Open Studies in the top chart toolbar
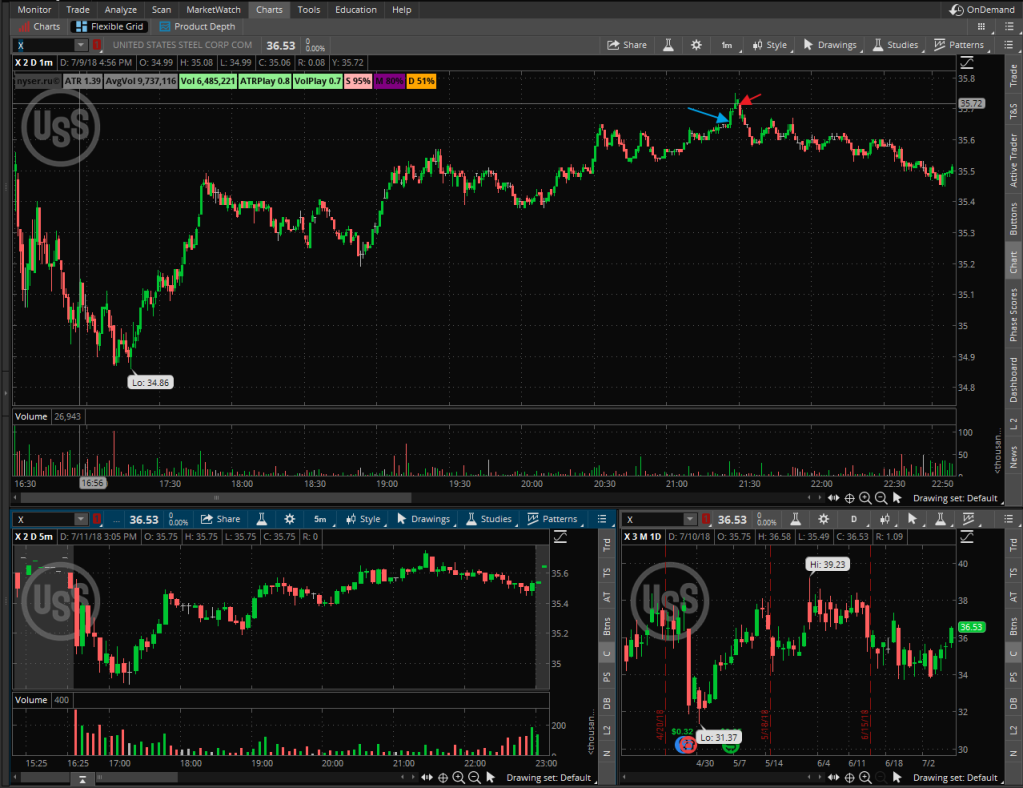 896,45
